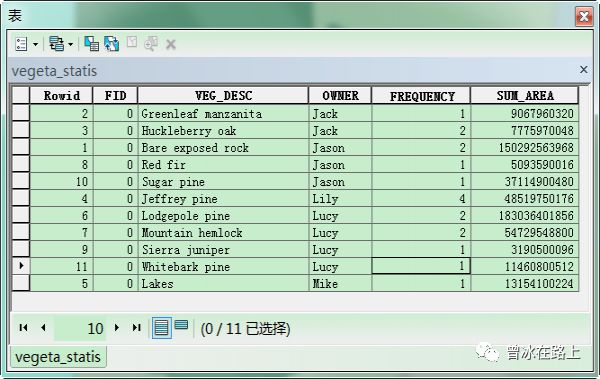Select the Whitebark pine row selector
600x379 pixels.
[x=21, y=266]
